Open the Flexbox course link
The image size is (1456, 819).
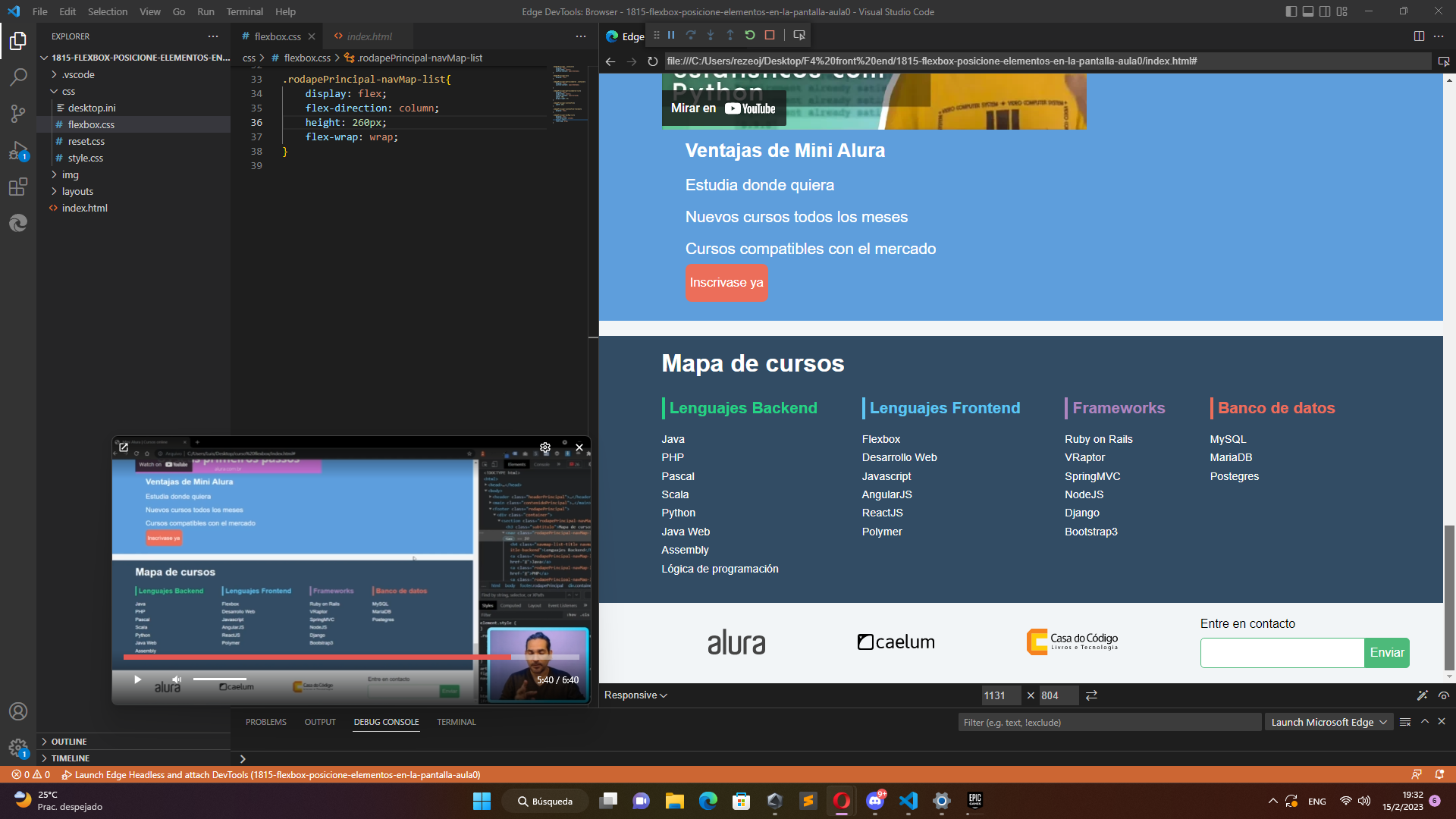click(x=881, y=439)
